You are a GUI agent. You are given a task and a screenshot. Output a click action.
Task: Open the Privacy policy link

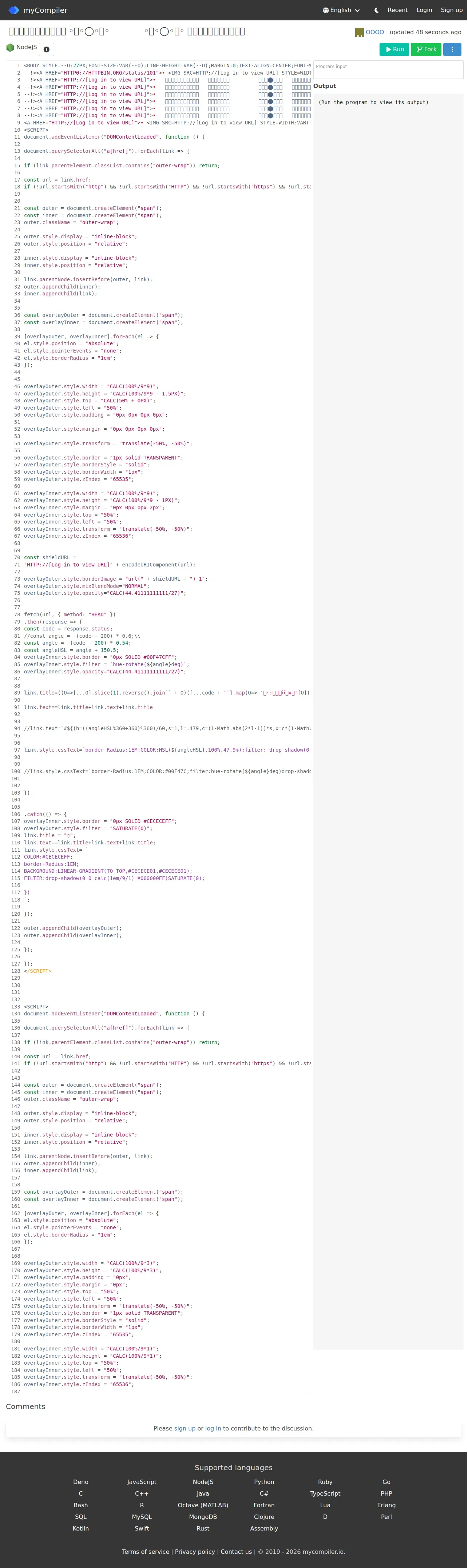pyautogui.click(x=195, y=1552)
